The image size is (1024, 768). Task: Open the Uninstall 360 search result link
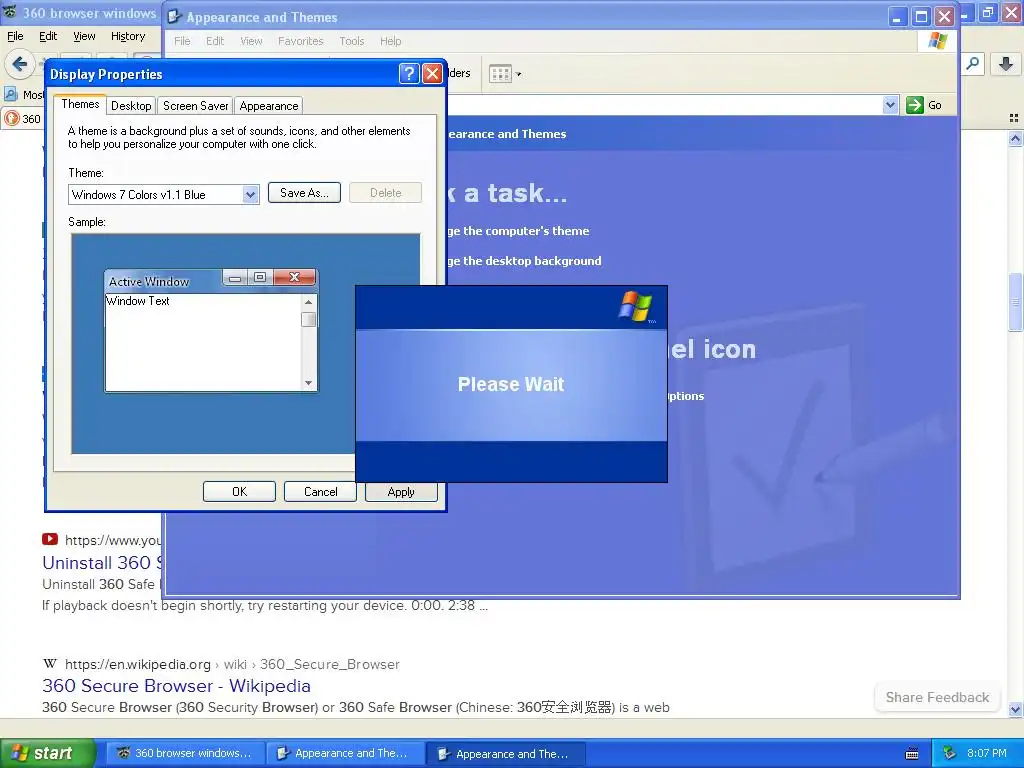tap(102, 562)
